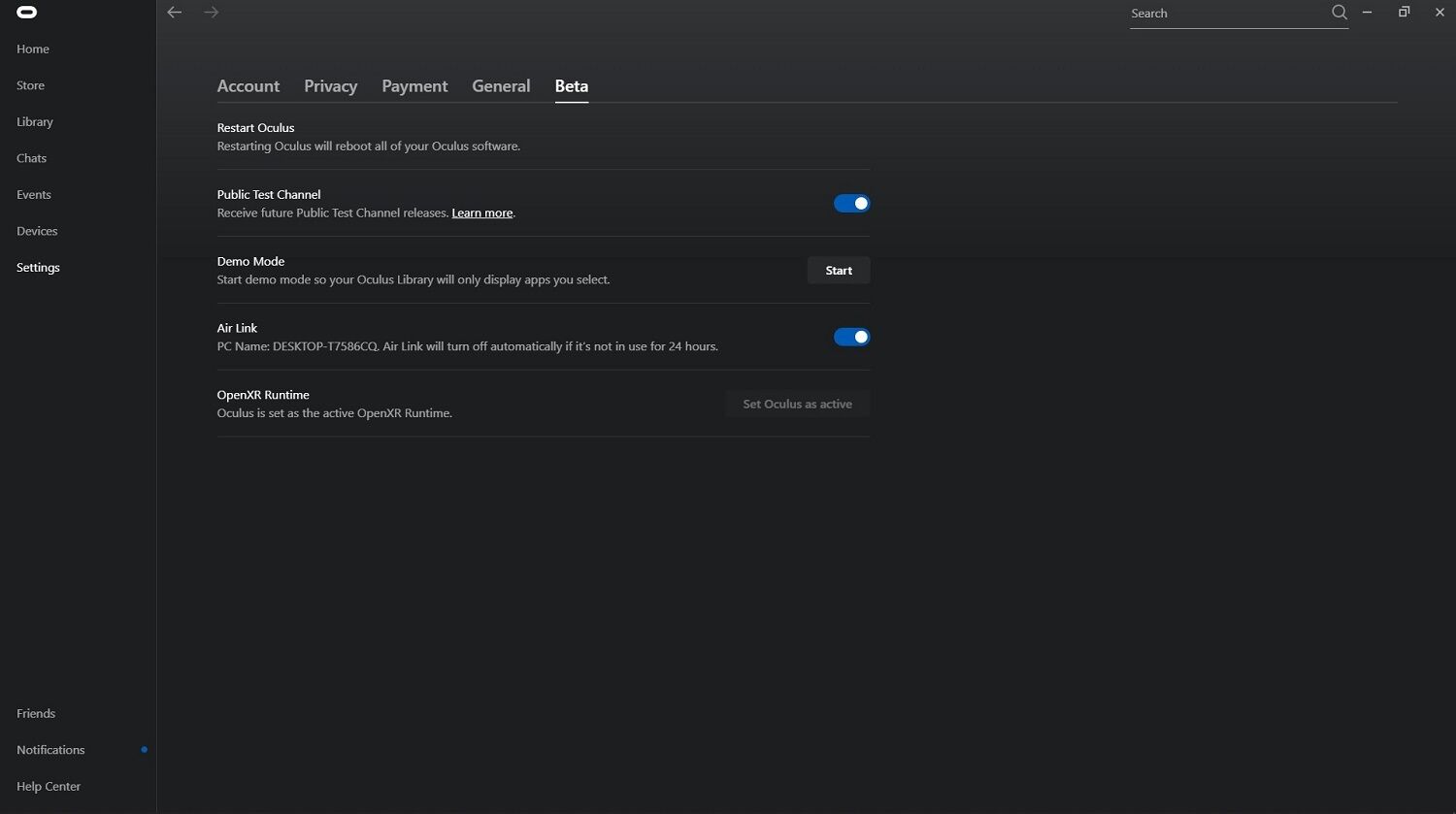Click the Air Link PC Name description

(467, 346)
